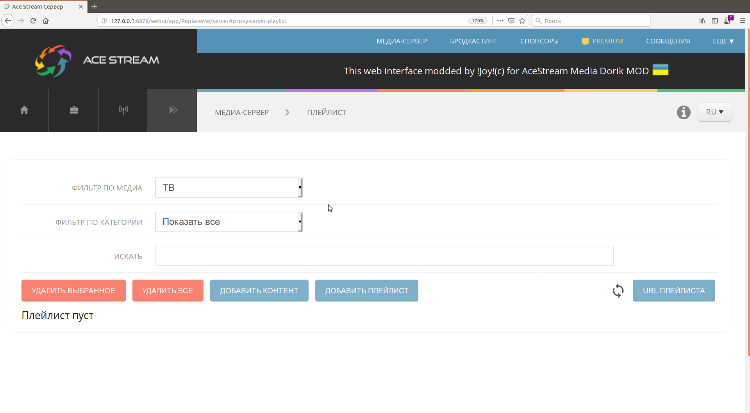Expand the 'Ещё' menu in top navigation
750x413 pixels.
[722, 42]
